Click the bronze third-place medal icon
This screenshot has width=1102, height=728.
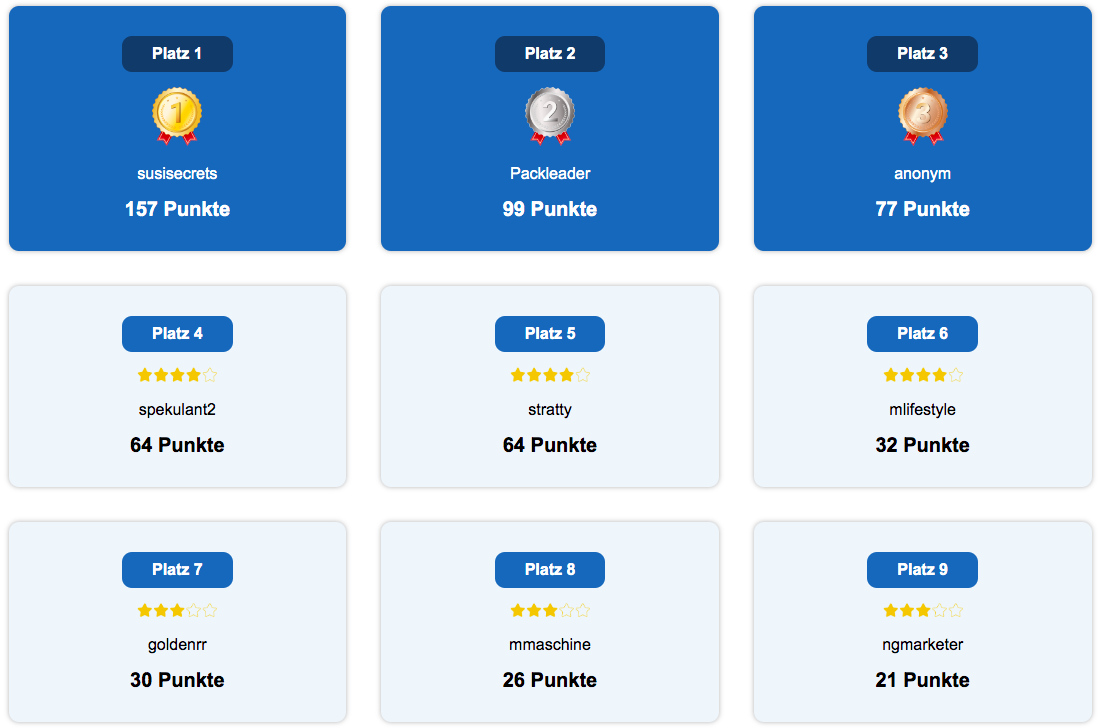coord(922,116)
